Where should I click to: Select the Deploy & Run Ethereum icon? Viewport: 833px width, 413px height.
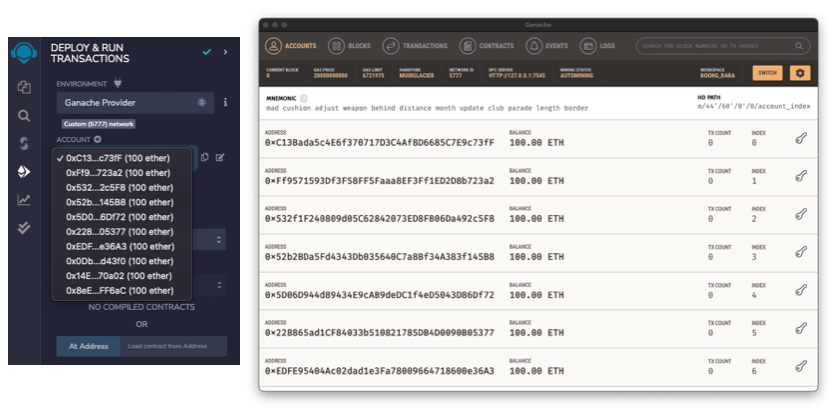(24, 172)
